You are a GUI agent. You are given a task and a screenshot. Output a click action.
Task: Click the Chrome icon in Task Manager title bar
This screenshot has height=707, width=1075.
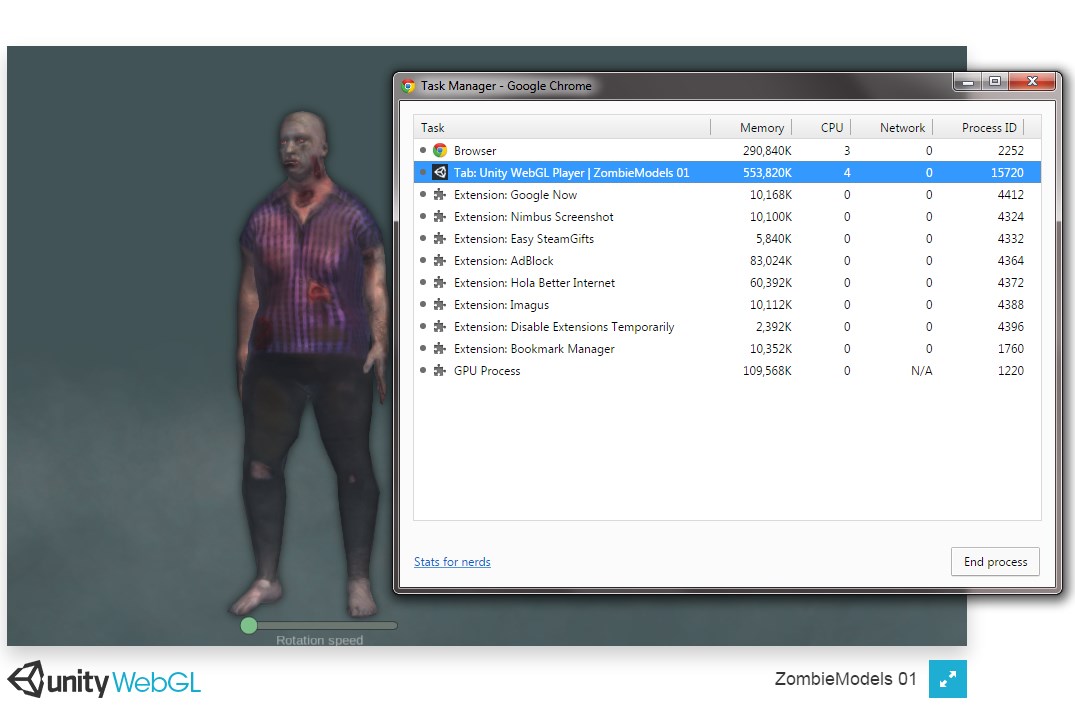(x=408, y=86)
